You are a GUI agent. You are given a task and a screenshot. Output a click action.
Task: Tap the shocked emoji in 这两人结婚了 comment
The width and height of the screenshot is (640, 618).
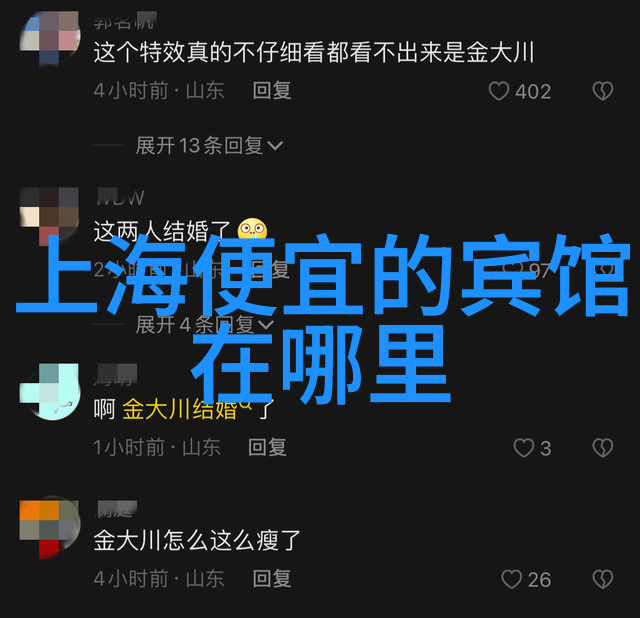pos(253,231)
